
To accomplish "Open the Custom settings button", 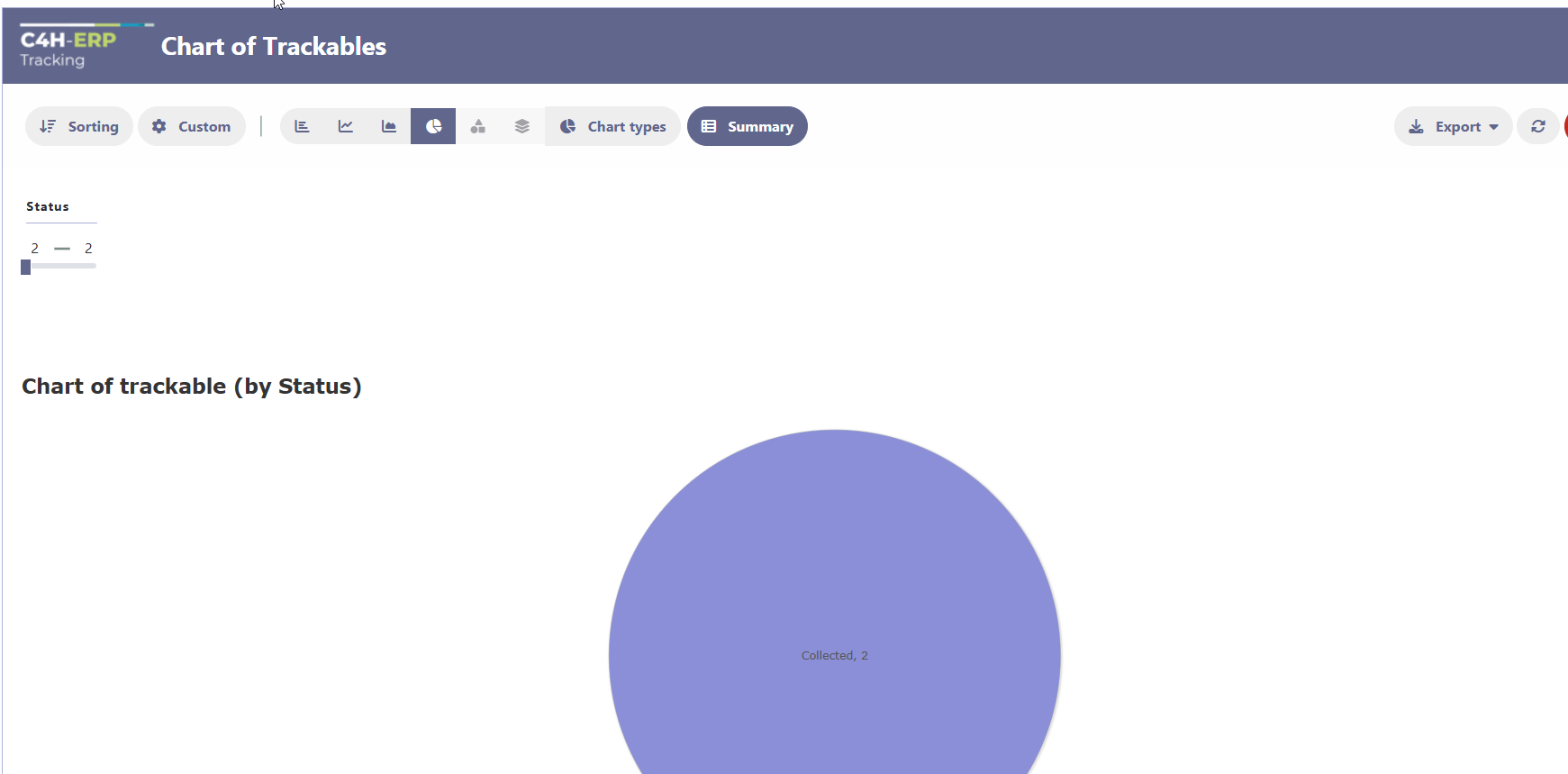I will click(191, 126).
